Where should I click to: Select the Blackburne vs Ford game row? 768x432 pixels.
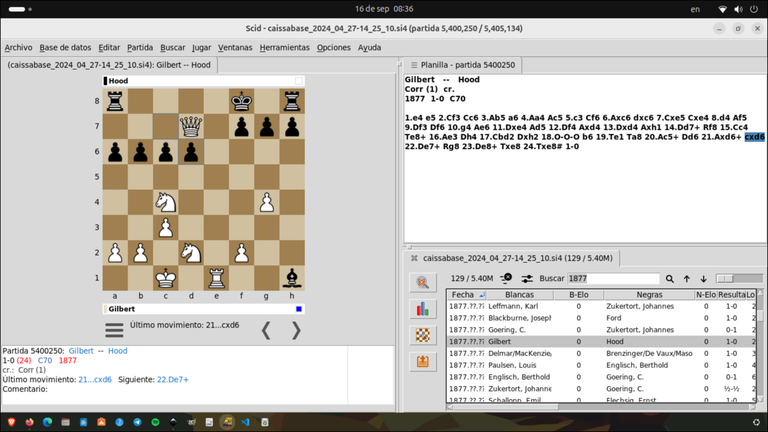[601, 318]
